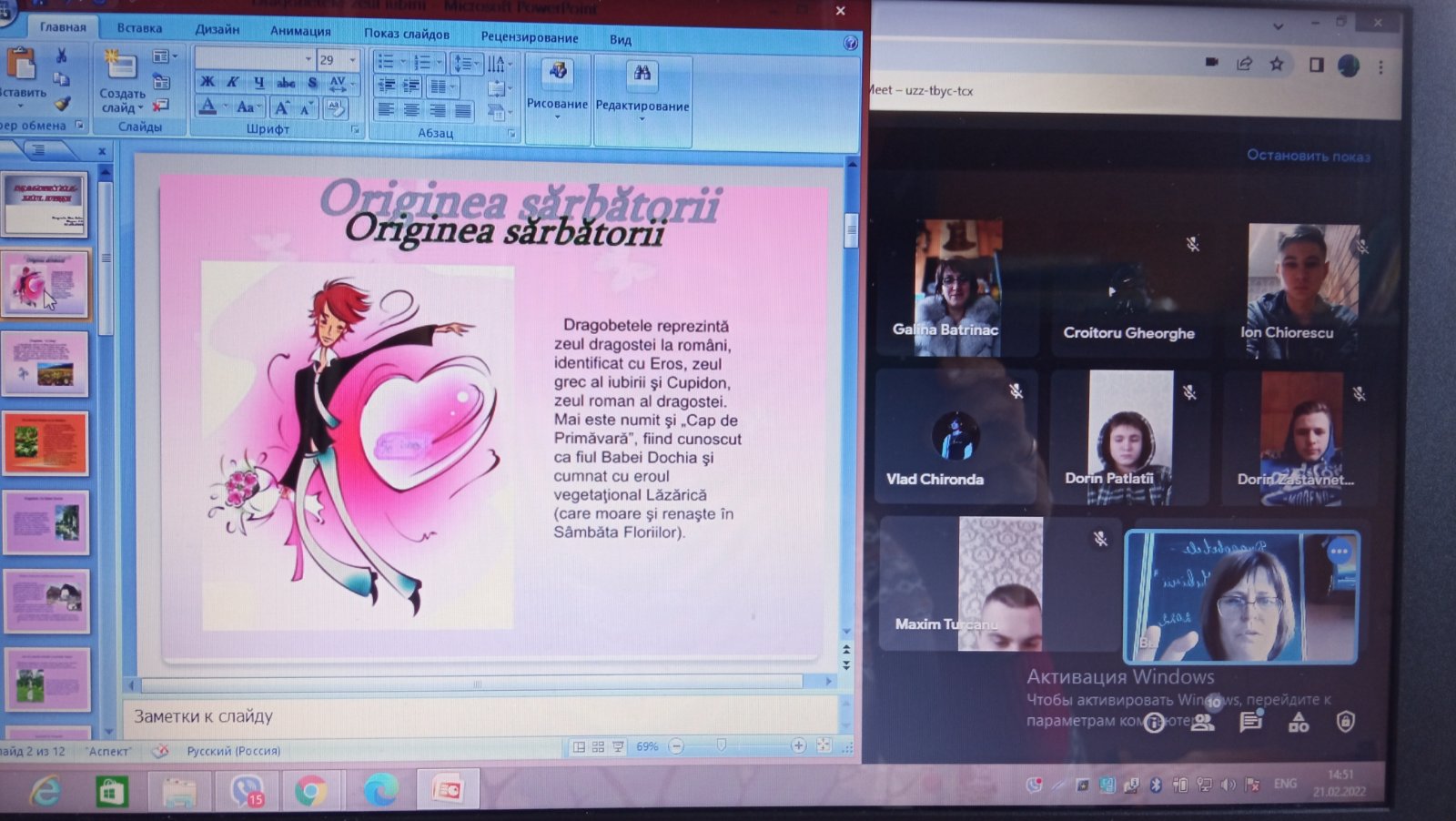The image size is (1456, 821).
Task: Open the Вставка ribbon tab
Action: [x=139, y=28]
